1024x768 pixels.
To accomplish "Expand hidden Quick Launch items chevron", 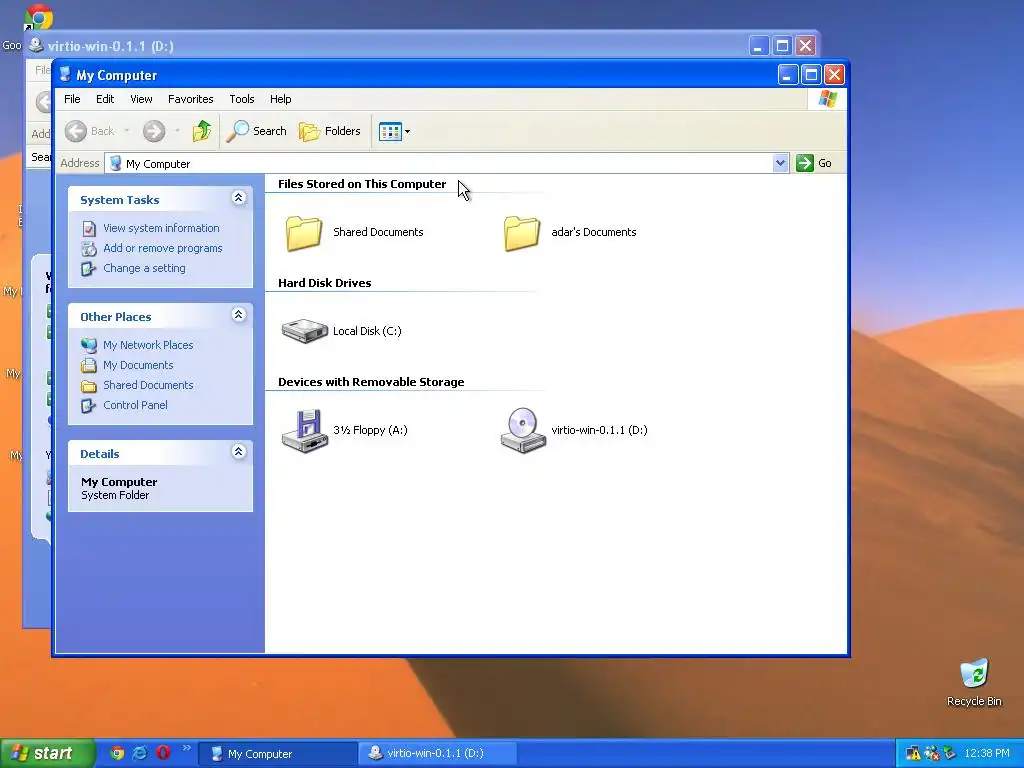I will tap(187, 748).
